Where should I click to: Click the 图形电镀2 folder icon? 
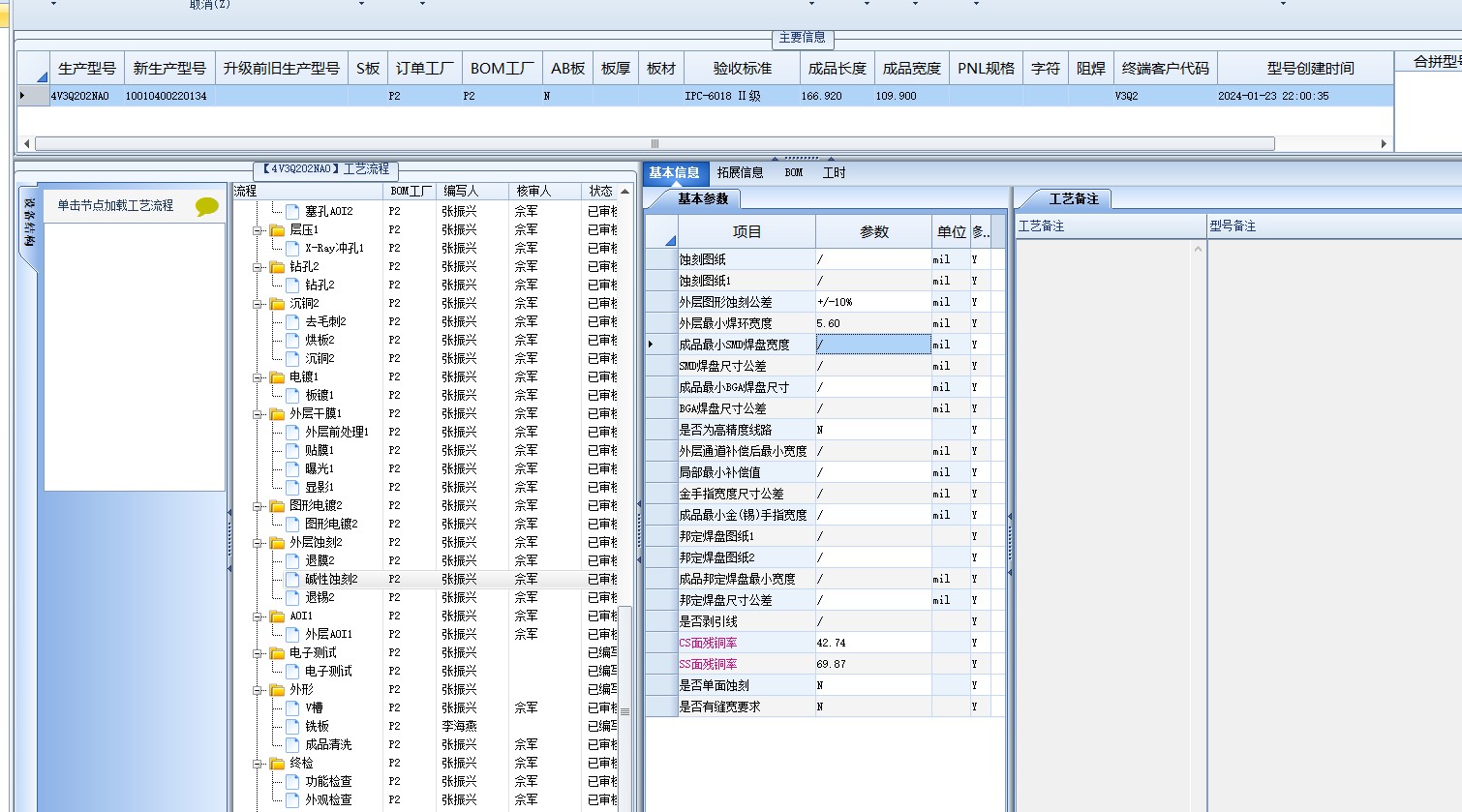(277, 505)
